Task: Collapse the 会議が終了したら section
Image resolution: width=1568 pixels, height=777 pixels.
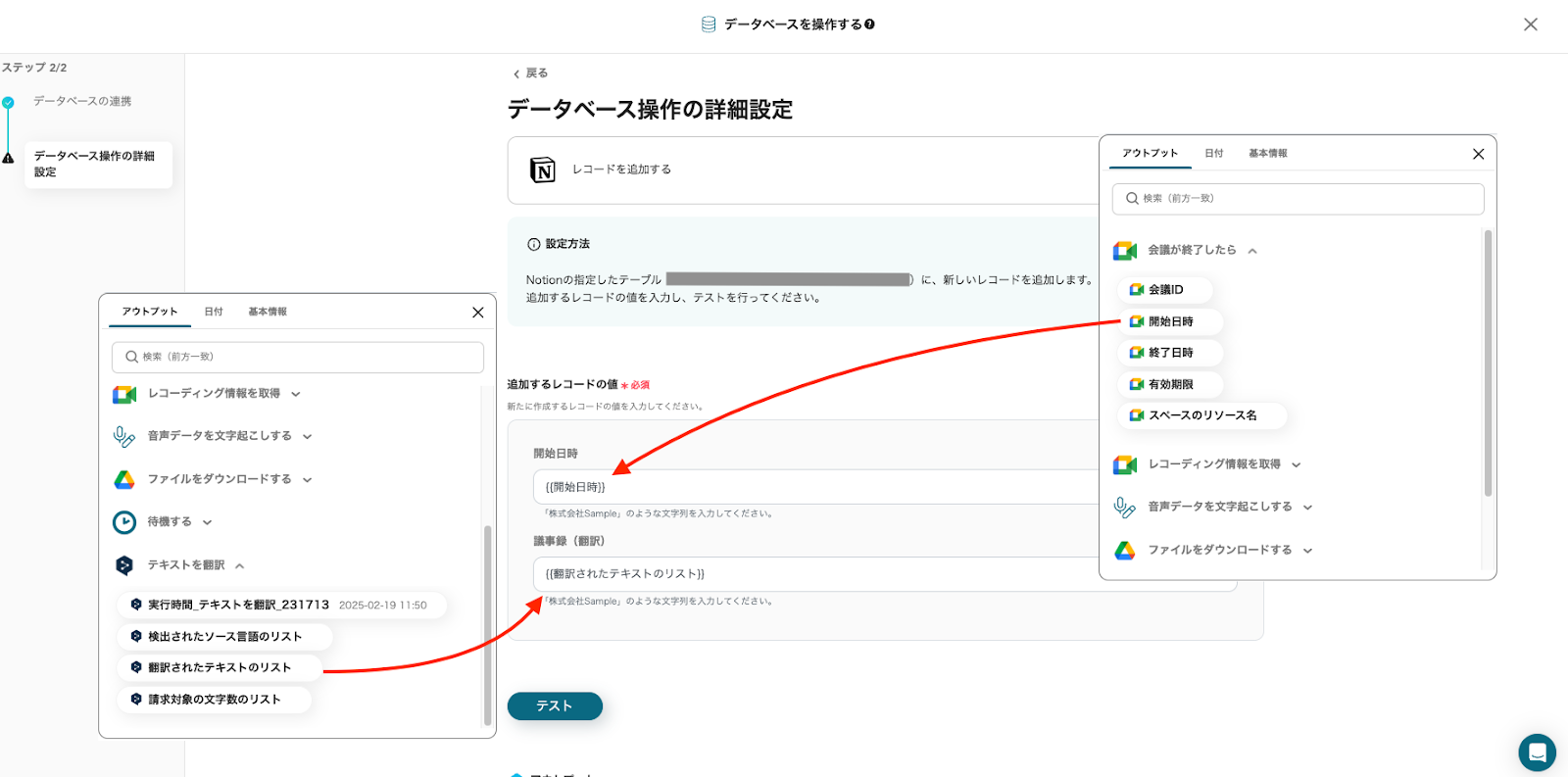Action: click(1252, 251)
